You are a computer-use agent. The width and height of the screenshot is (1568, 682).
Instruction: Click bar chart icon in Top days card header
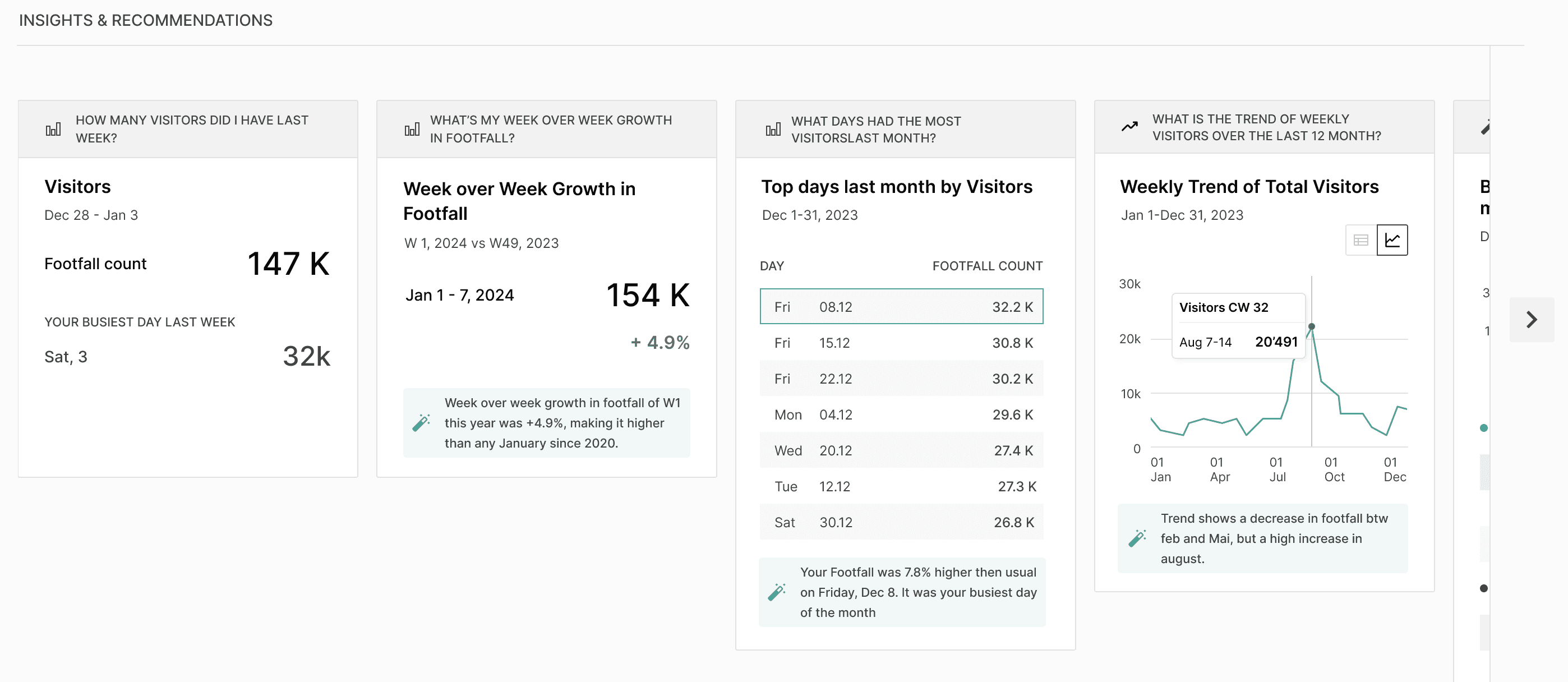tap(773, 129)
